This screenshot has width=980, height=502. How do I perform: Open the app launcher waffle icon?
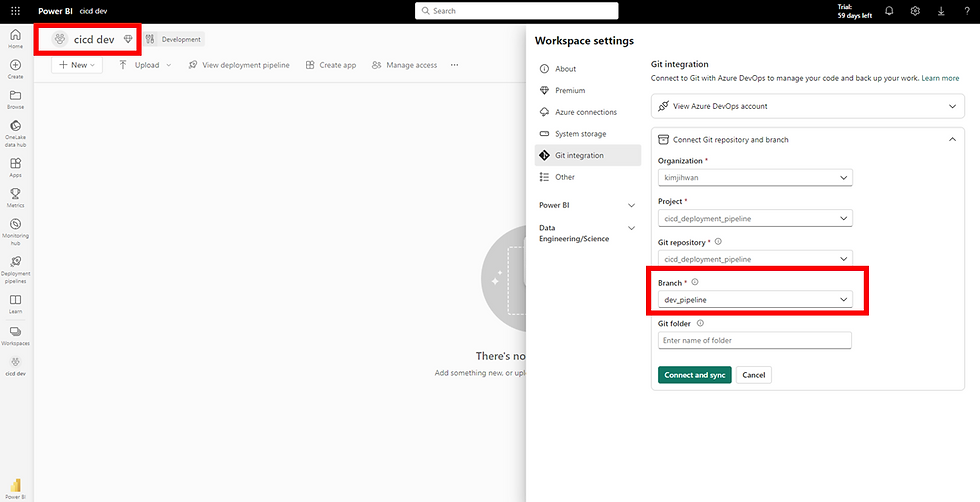pos(16,11)
